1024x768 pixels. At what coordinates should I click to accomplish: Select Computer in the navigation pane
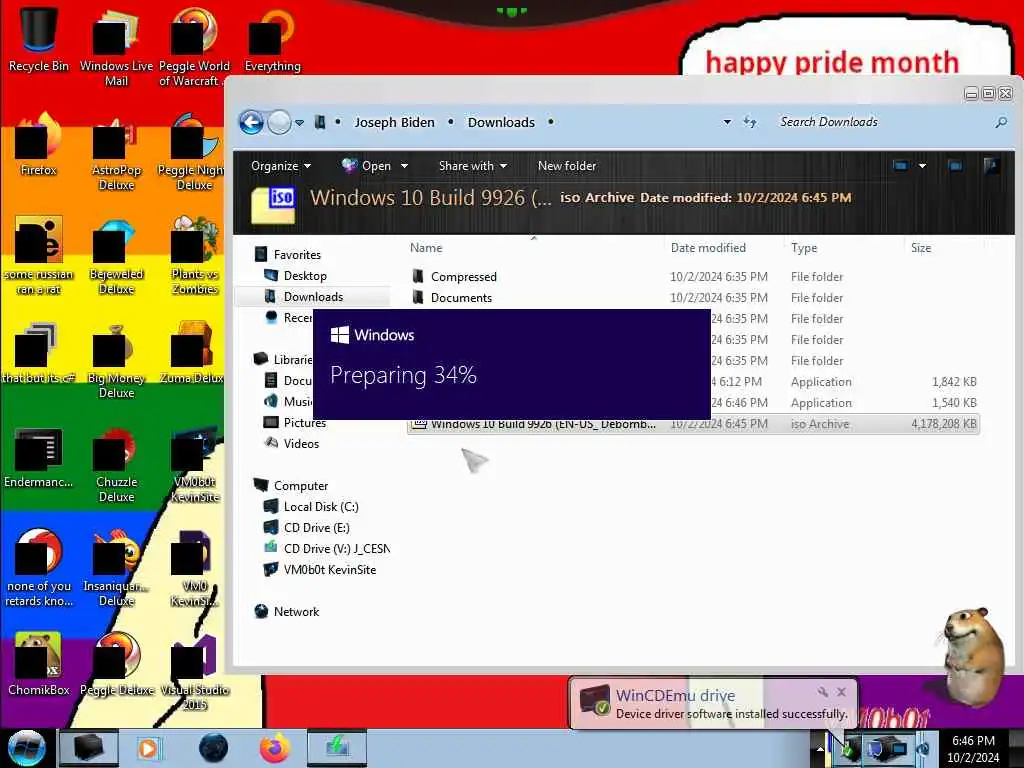tap(291, 486)
